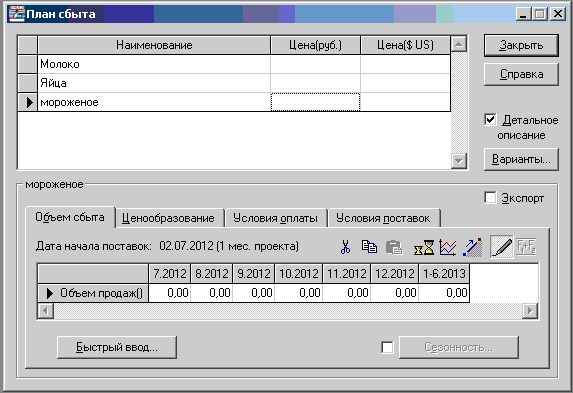Image resolution: width=573 pixels, height=393 pixels.
Task: Click the 7.2012 sales value cell
Action: [170, 293]
